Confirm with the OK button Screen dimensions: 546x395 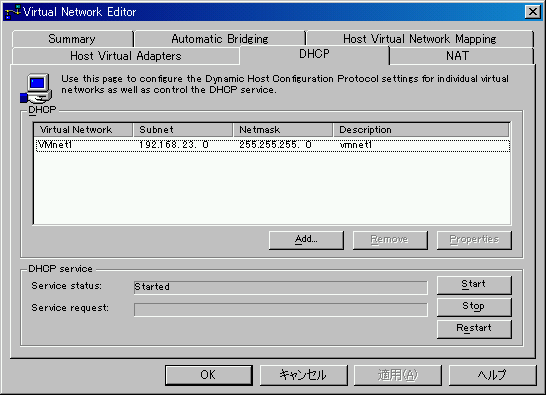pos(209,375)
